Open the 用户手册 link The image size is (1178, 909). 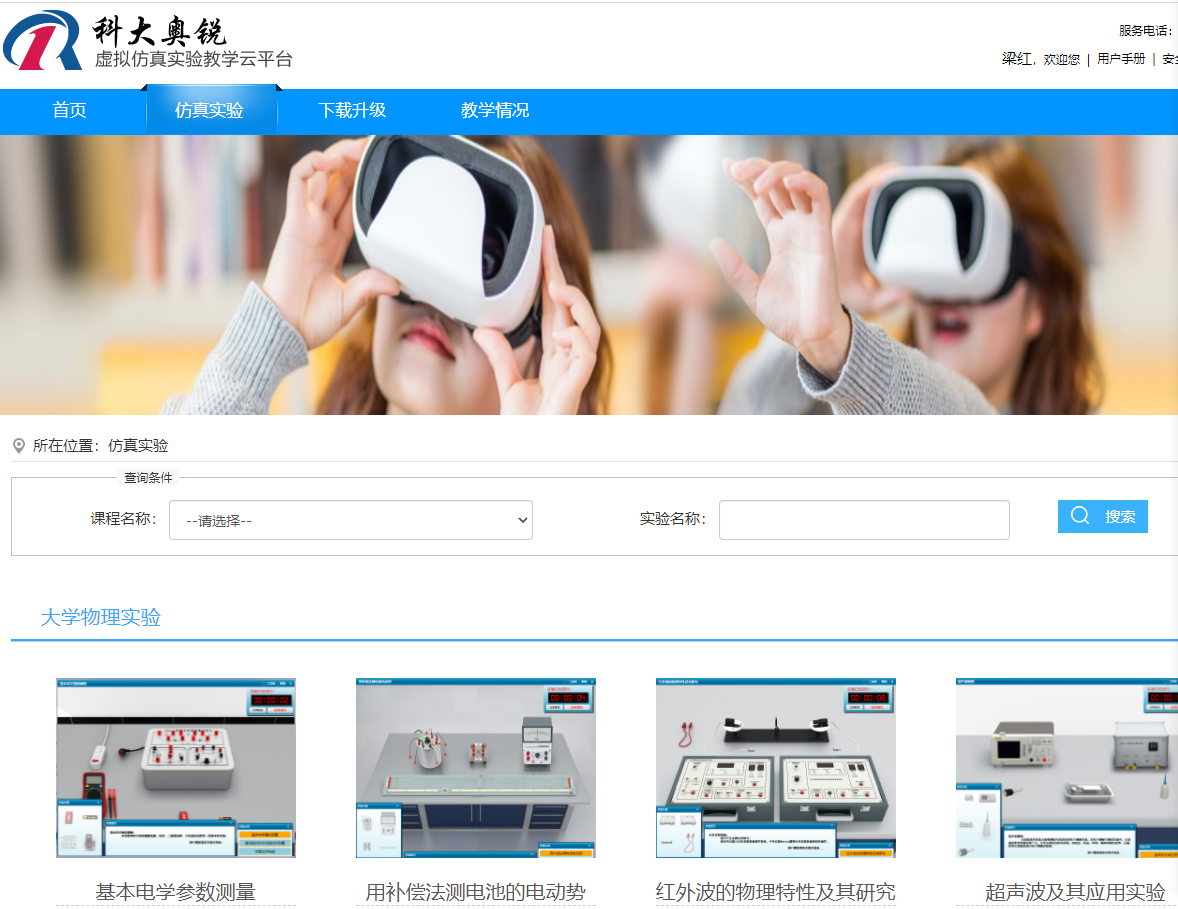tap(1121, 59)
